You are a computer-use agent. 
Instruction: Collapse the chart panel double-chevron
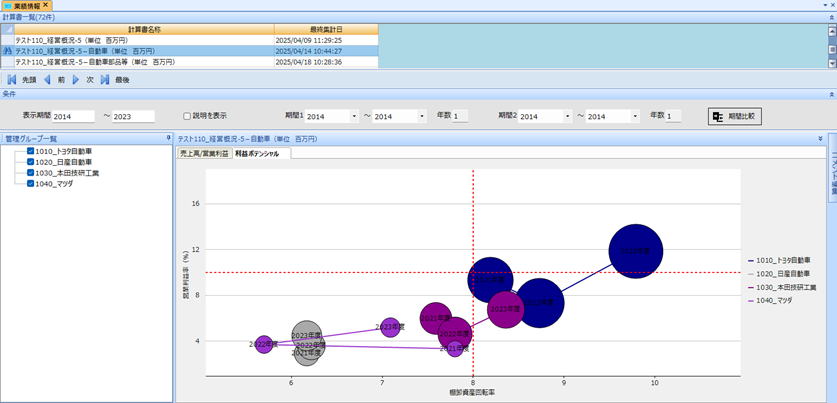coord(820,138)
